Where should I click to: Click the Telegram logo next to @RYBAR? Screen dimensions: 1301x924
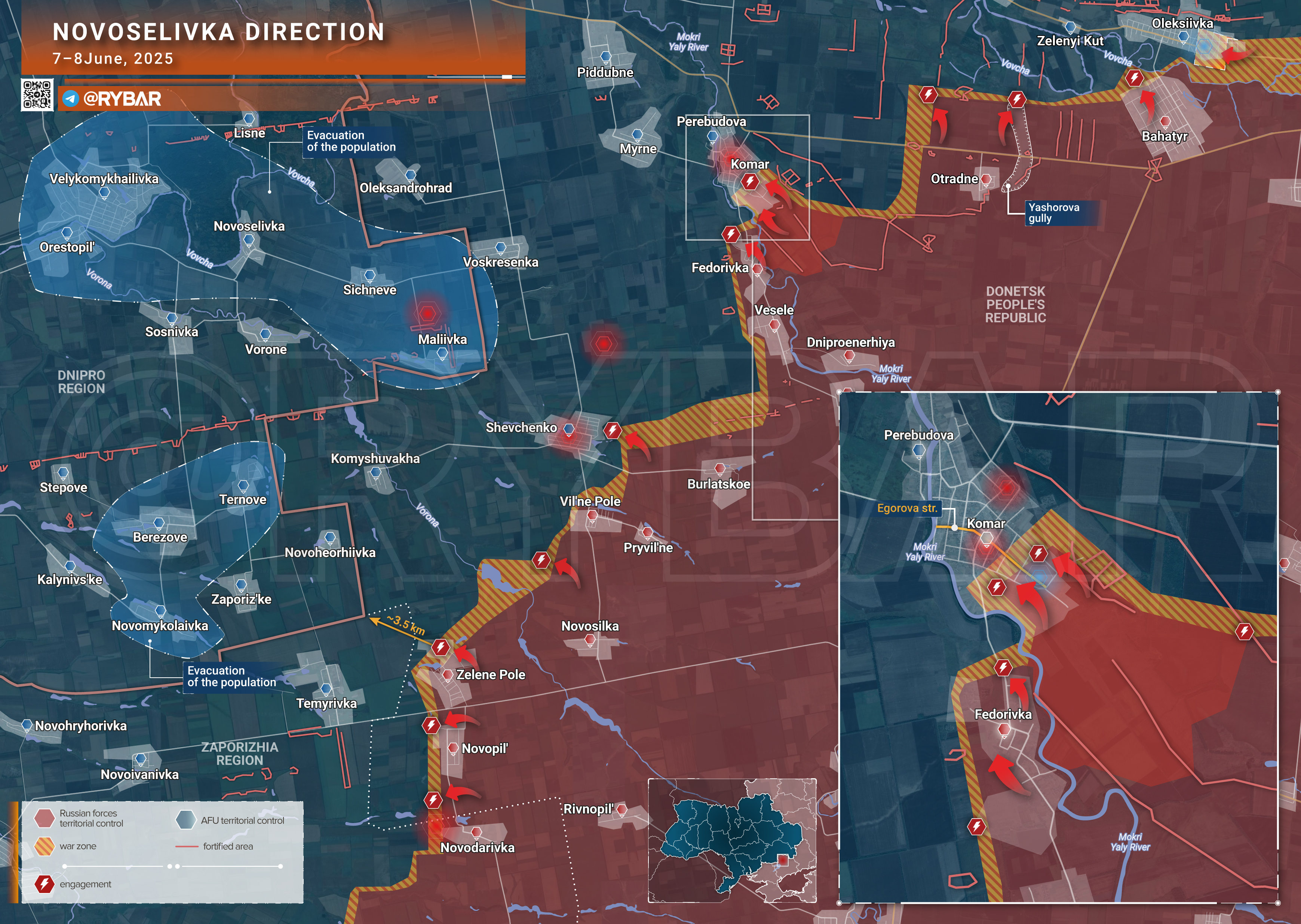point(71,99)
